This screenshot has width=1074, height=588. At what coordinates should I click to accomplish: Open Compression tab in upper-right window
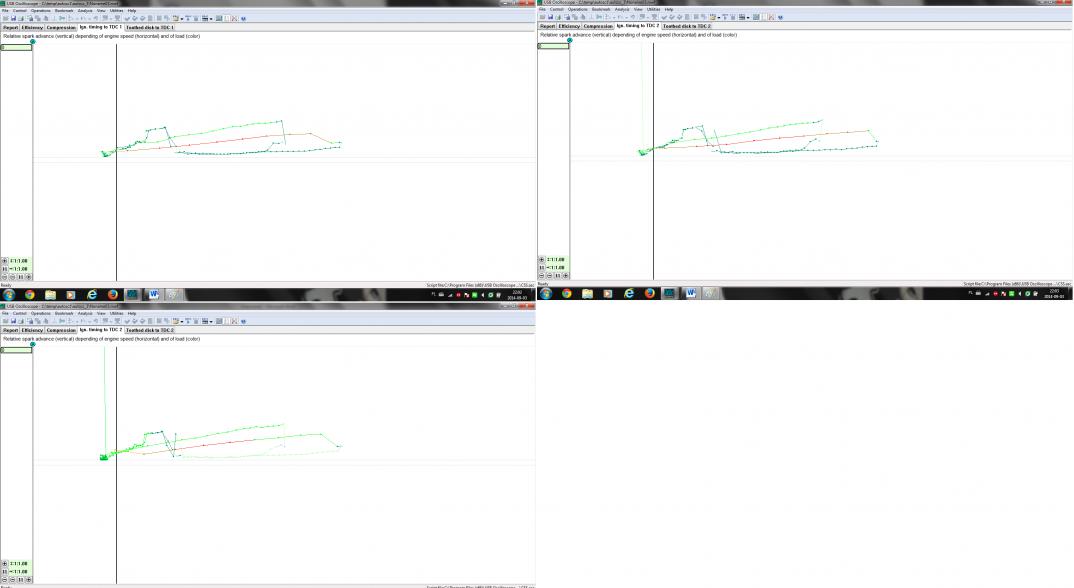click(598, 26)
